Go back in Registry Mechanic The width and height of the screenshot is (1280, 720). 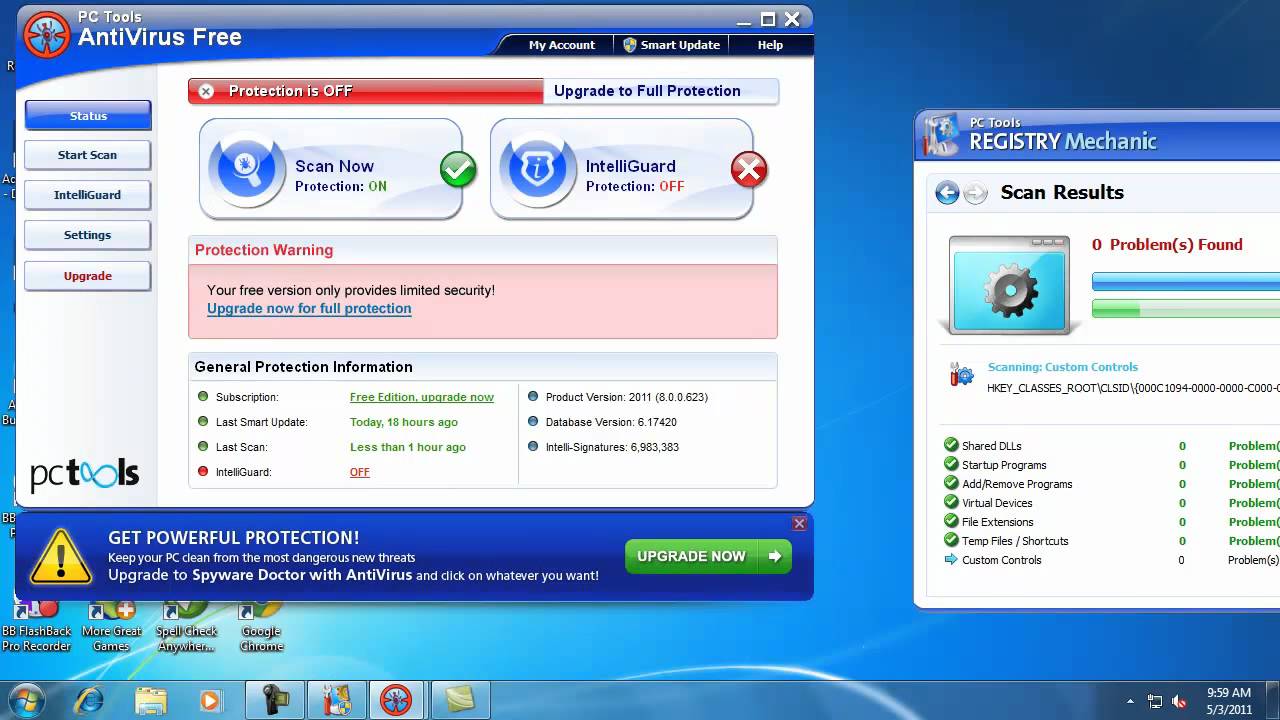(947, 193)
